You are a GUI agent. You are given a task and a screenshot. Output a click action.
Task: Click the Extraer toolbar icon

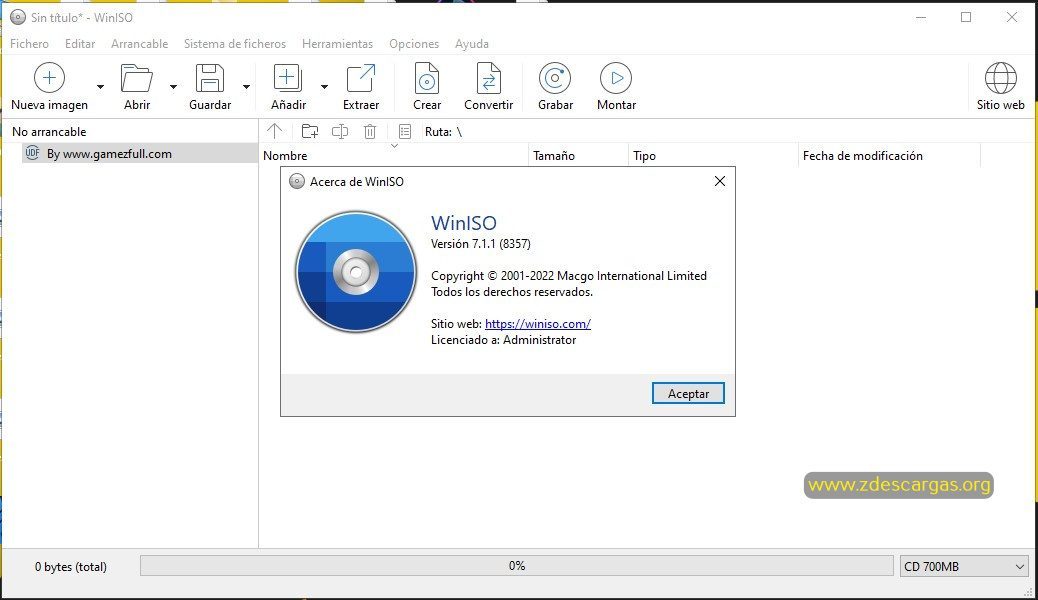(x=361, y=78)
